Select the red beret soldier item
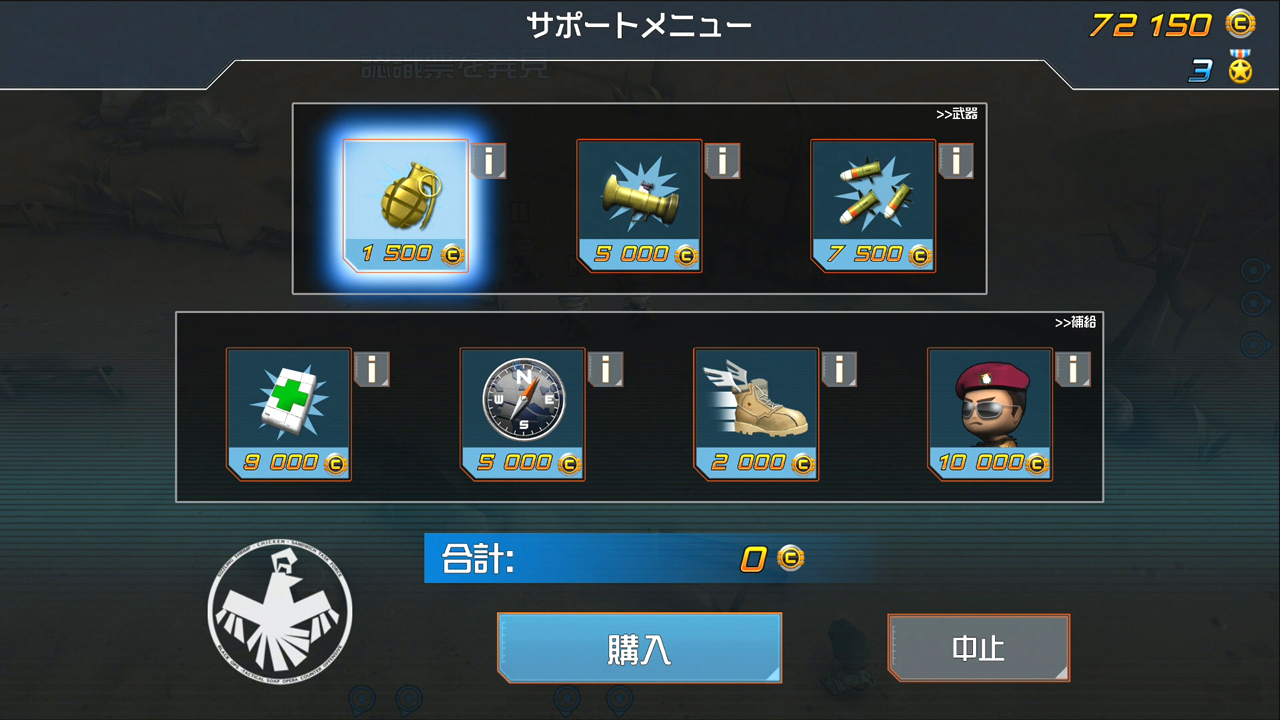 pos(990,414)
